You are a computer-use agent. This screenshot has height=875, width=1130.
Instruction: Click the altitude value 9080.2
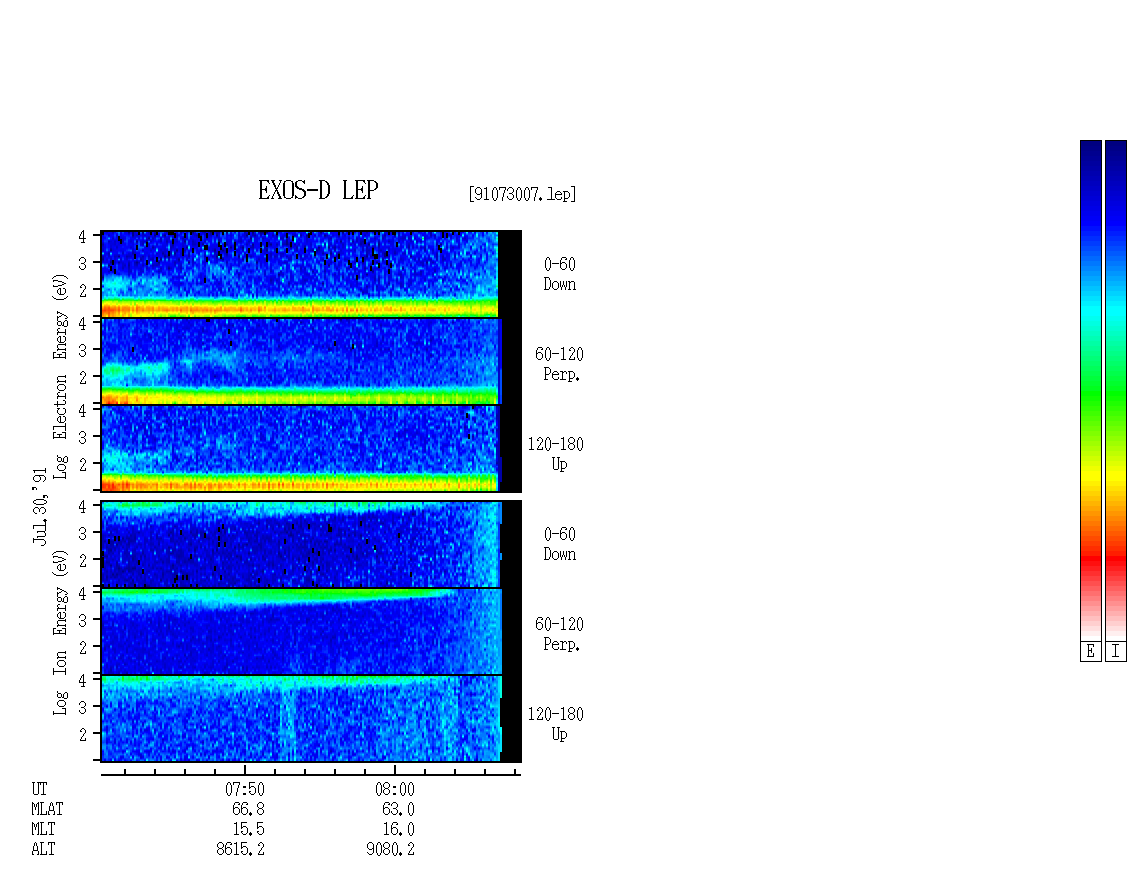tap(391, 849)
